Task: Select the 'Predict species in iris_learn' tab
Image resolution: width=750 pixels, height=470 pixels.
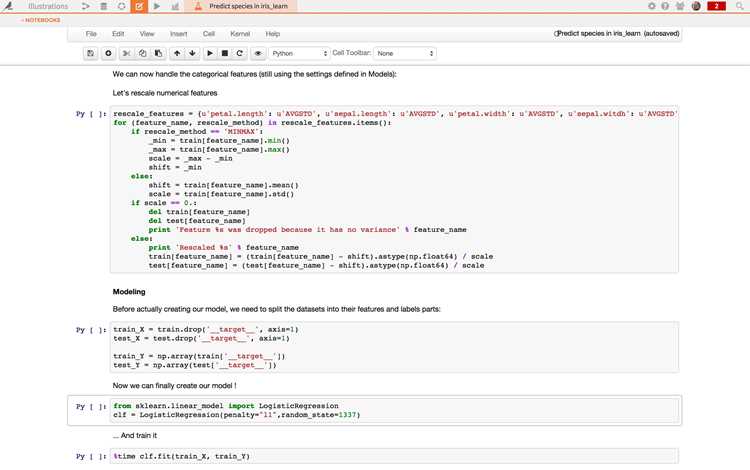Action: pyautogui.click(x=242, y=6)
